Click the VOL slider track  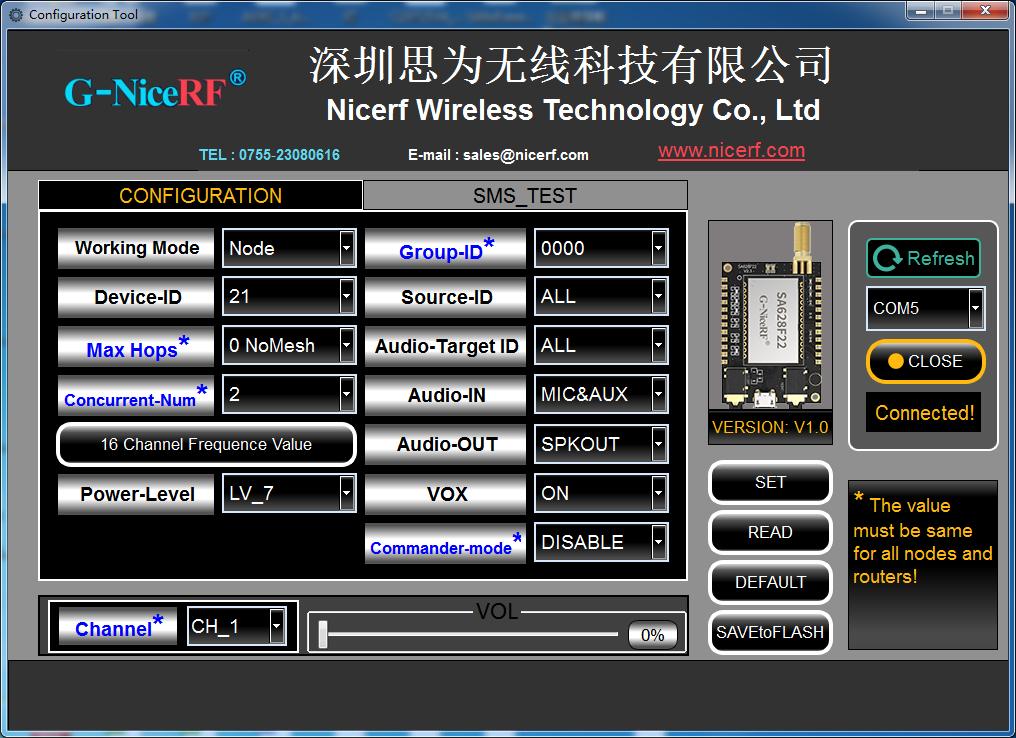[x=472, y=634]
